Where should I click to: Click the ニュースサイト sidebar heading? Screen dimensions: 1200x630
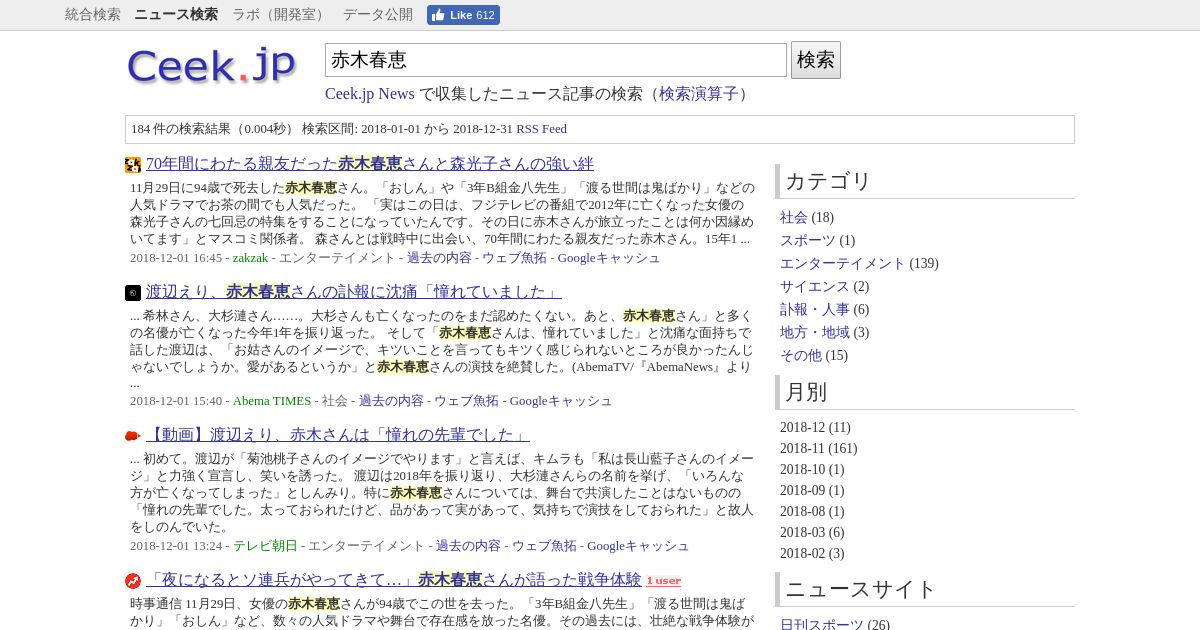[860, 589]
